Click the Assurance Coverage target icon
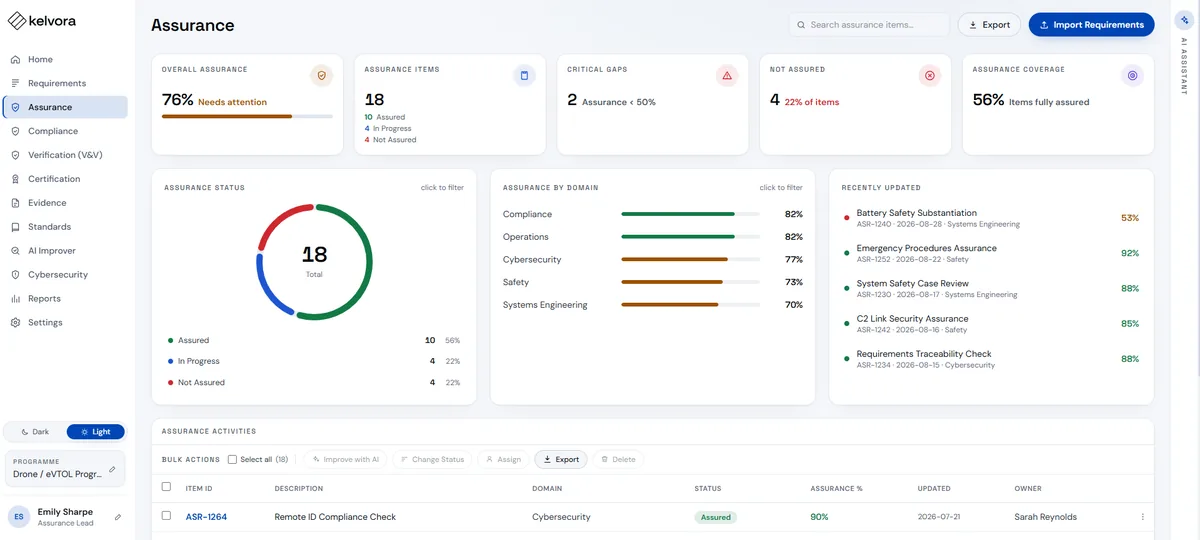 [1132, 75]
